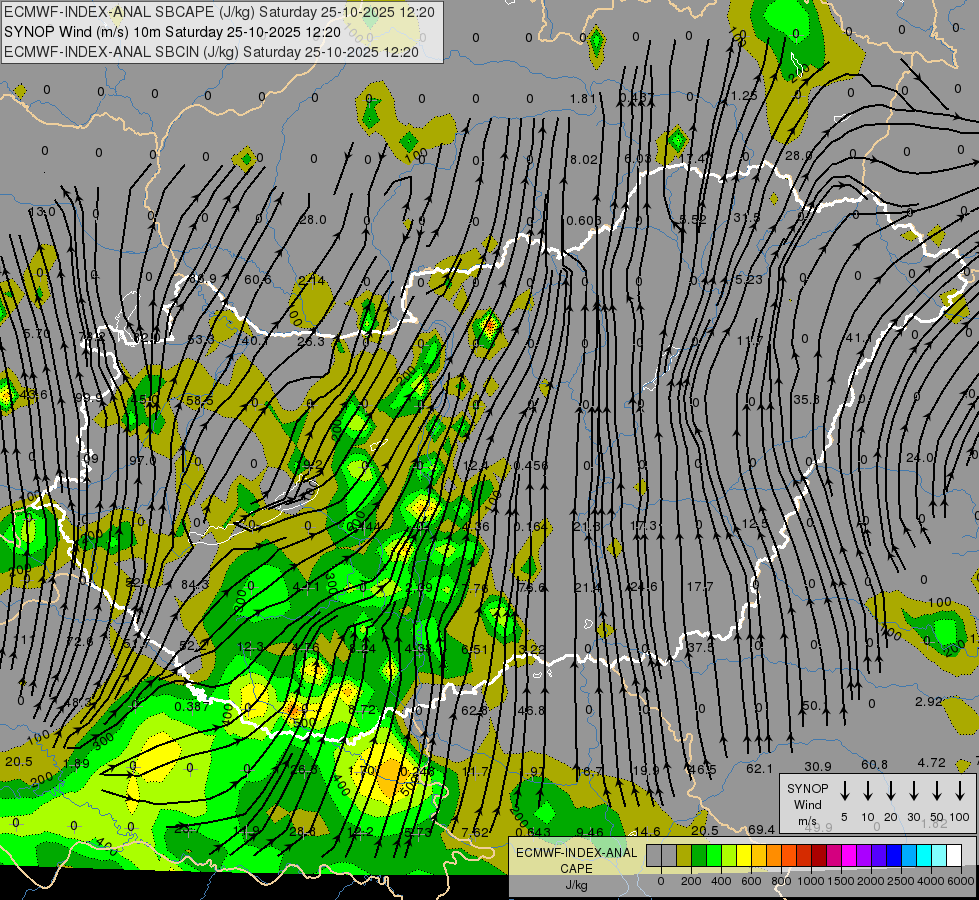Click the 84.3 value on the map
Viewport: 979px width, 900px height.
tap(195, 585)
